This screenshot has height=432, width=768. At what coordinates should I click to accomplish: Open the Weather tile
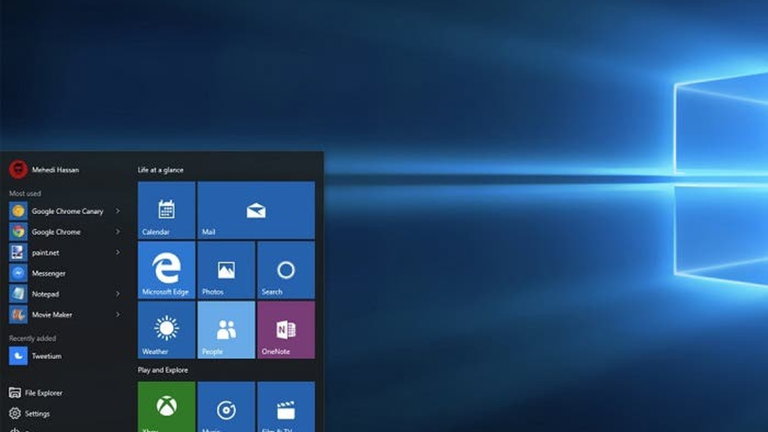(x=166, y=330)
